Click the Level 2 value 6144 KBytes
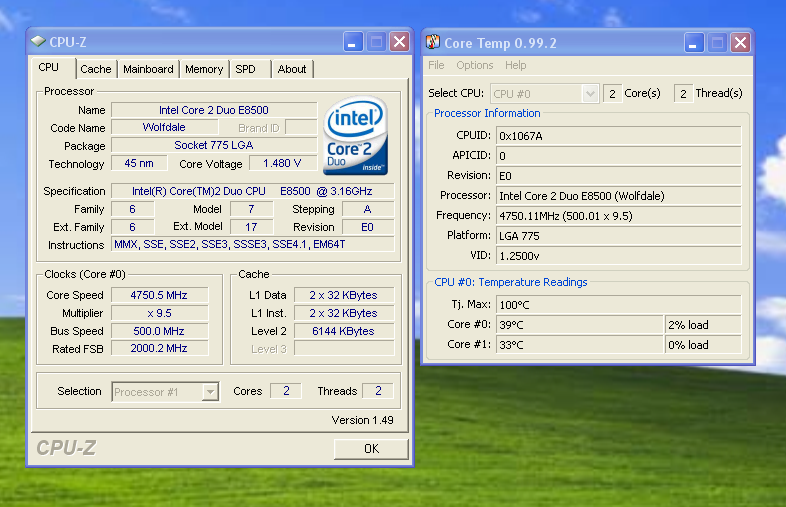Screen dimensions: 786x507 (x=344, y=331)
